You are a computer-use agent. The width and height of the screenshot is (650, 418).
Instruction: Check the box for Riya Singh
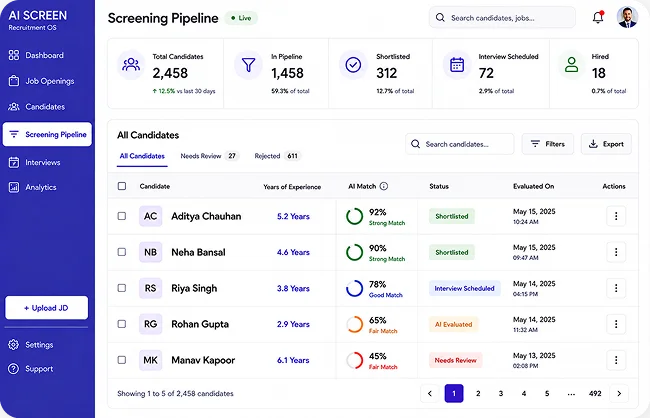point(122,288)
